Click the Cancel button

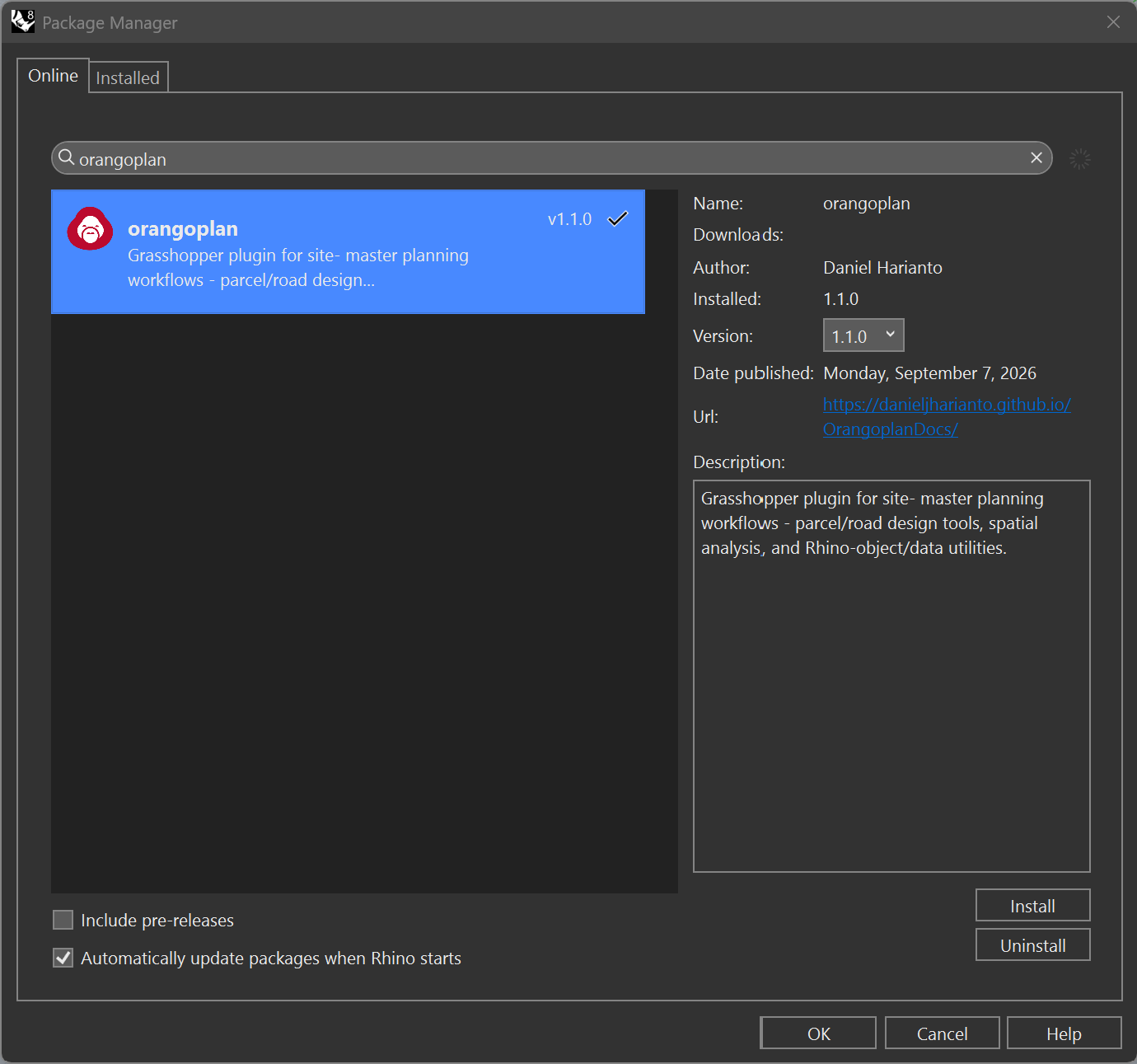tap(943, 1034)
